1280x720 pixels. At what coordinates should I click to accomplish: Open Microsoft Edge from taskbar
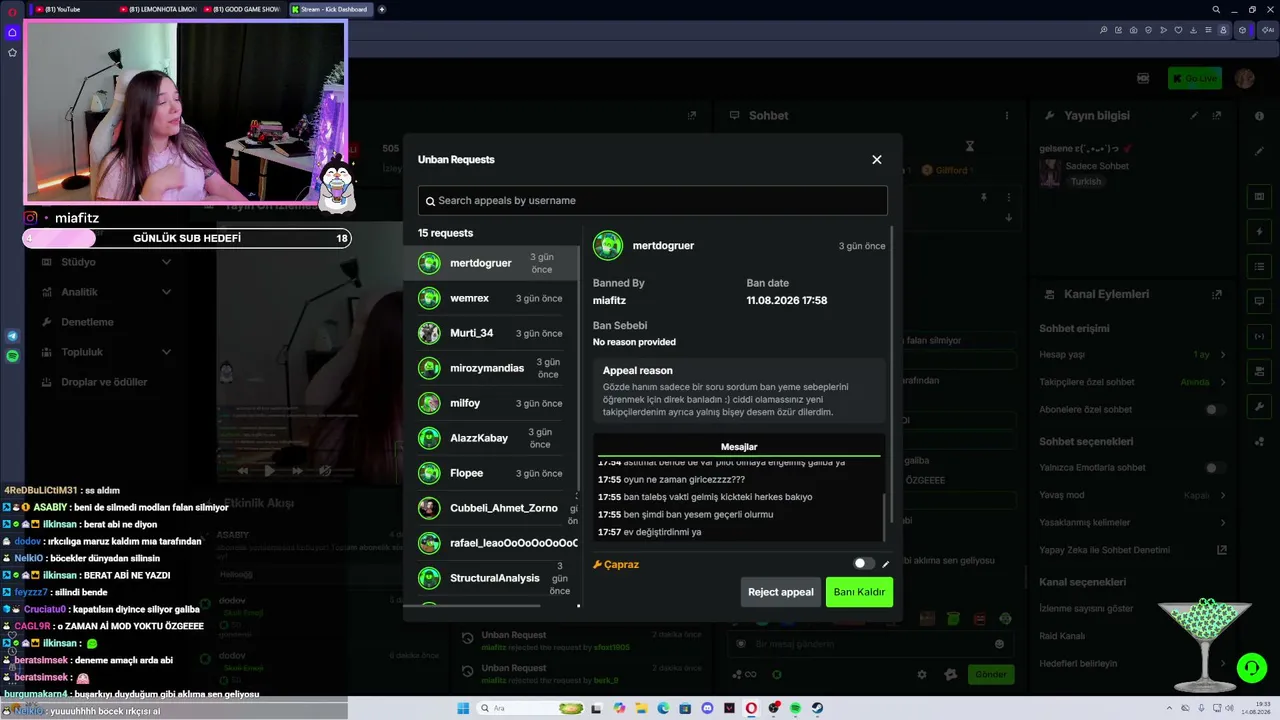tap(663, 708)
